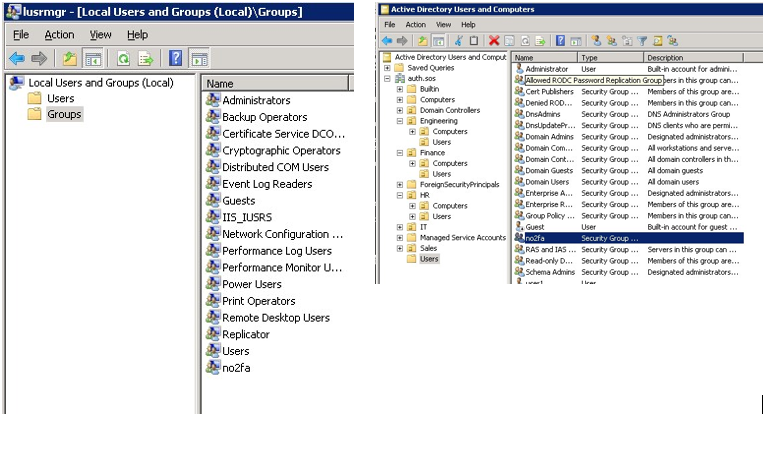Open the Action menu in lusrmgr
The width and height of the screenshot is (765, 464).
[x=59, y=35]
